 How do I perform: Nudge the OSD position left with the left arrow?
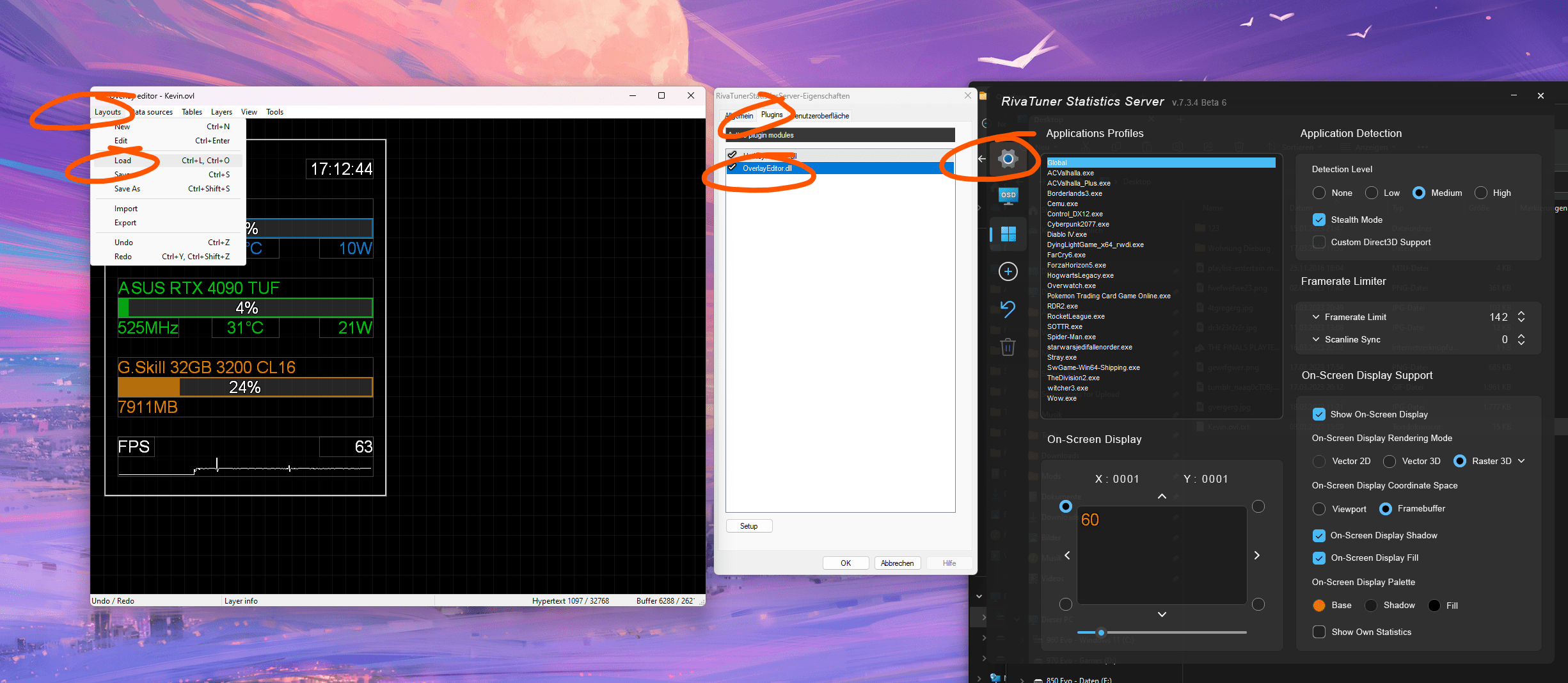1067,555
